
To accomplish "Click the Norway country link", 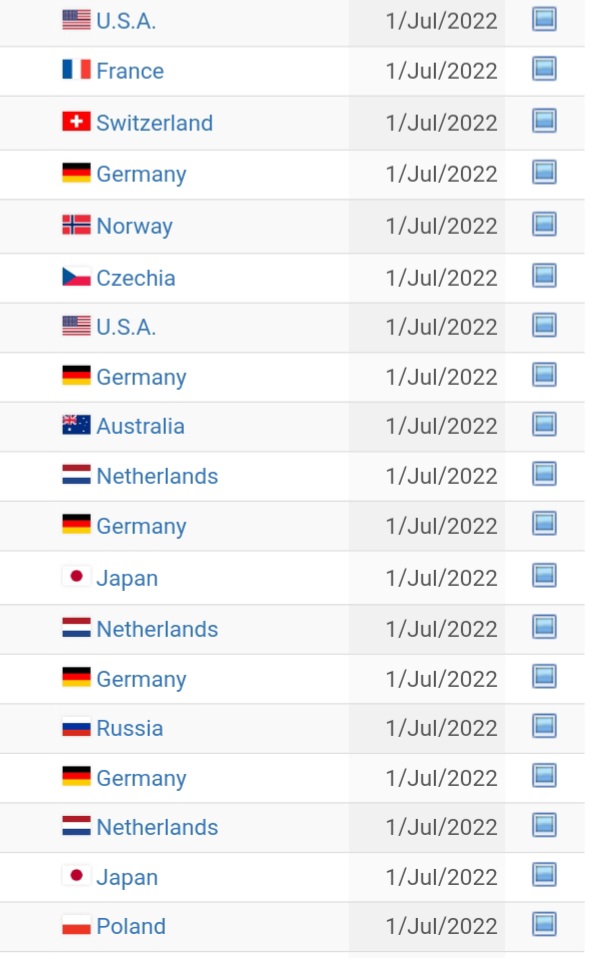I will tap(134, 226).
